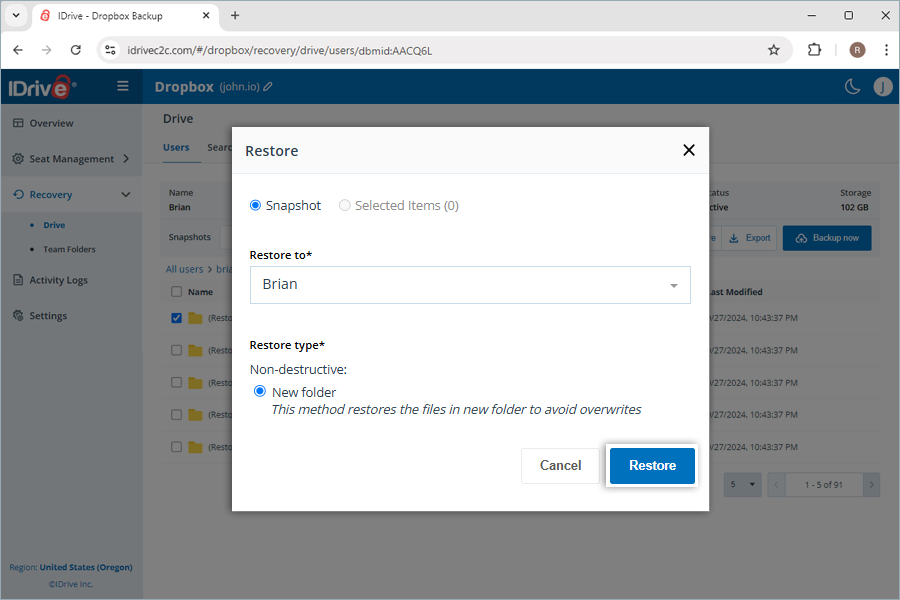Click the Restore button in the dialog
The image size is (900, 600).
point(652,465)
